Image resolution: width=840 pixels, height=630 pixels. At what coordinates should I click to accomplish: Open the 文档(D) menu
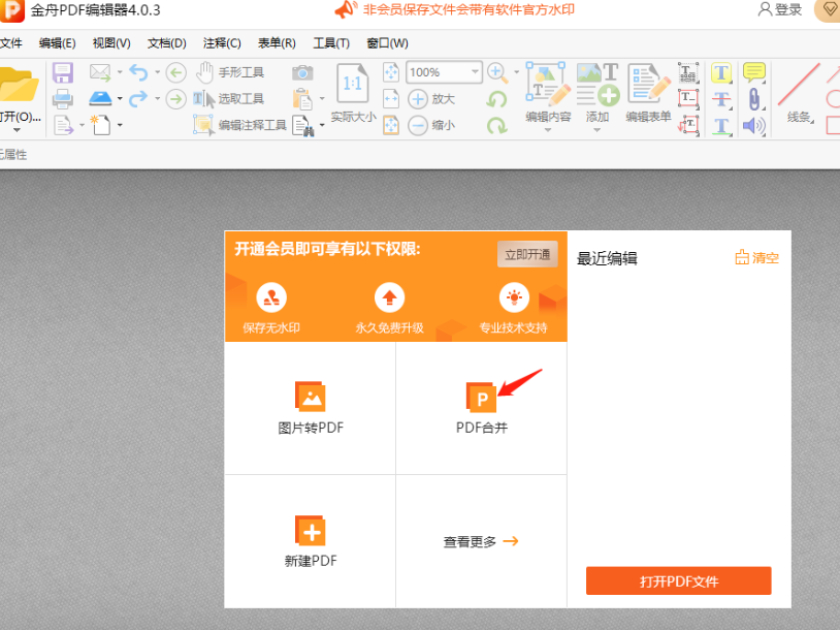click(167, 43)
